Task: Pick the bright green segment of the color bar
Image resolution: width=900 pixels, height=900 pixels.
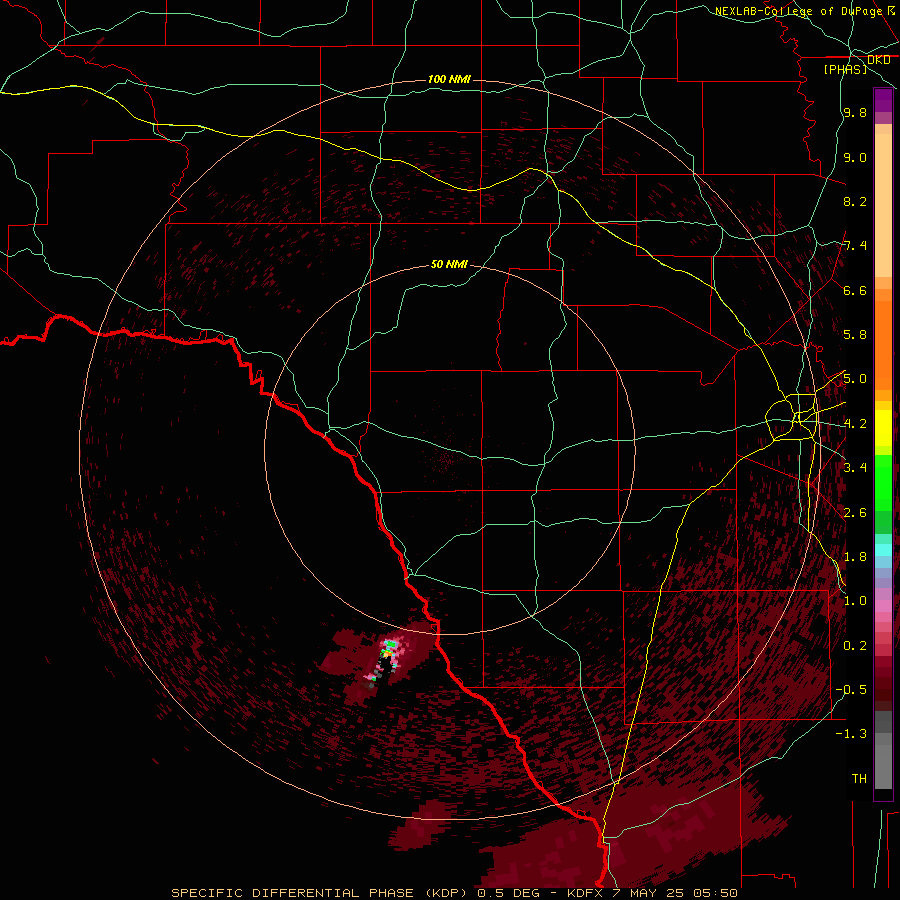Action: pyautogui.click(x=883, y=482)
